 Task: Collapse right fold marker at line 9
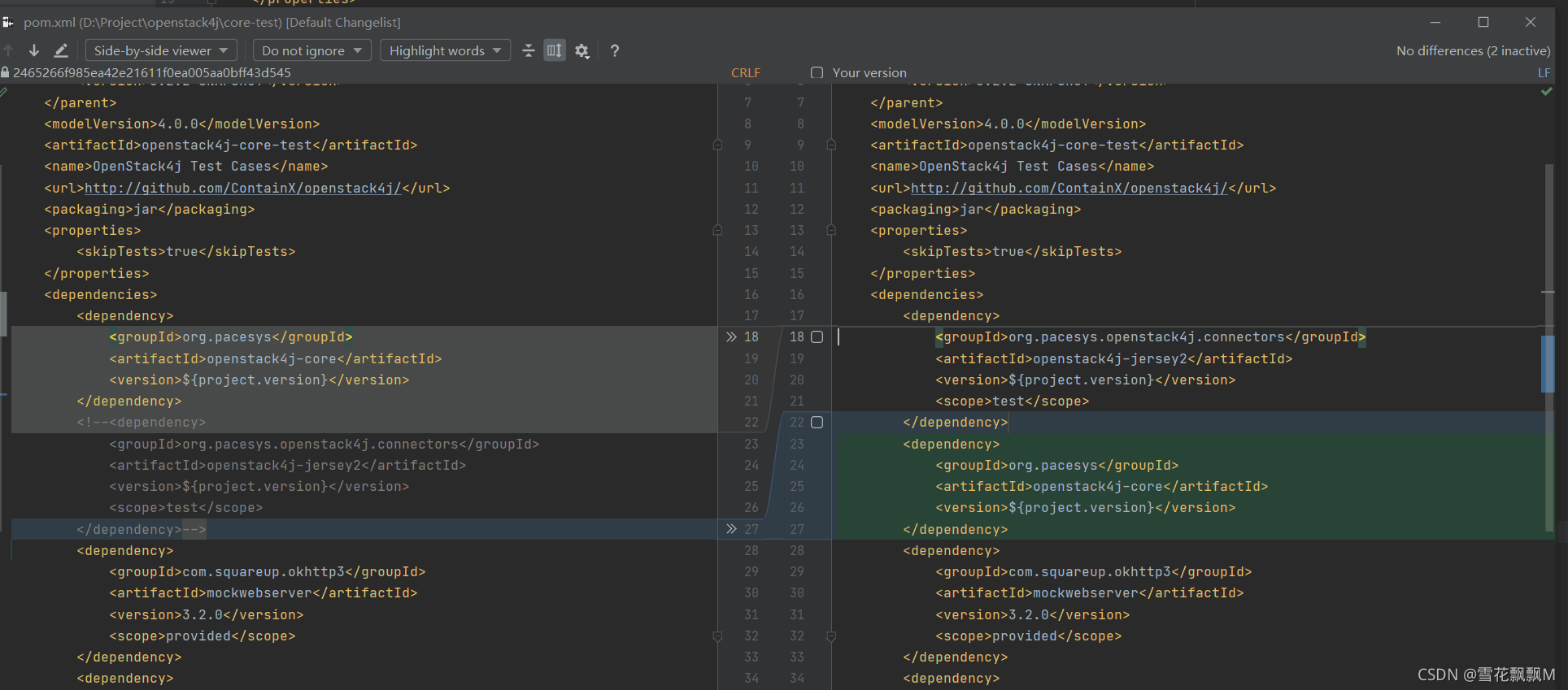point(831,145)
